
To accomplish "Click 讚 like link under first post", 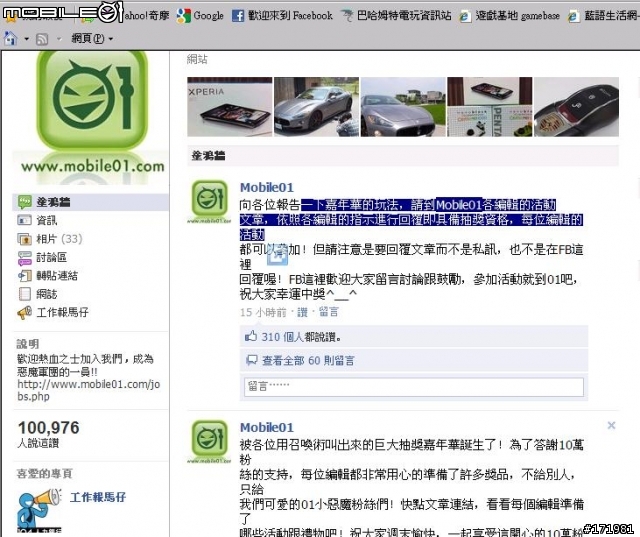I will 302,313.
